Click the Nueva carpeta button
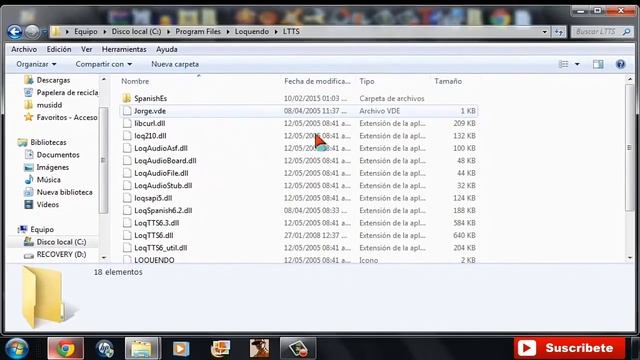This screenshot has width=640, height=360. 175,64
